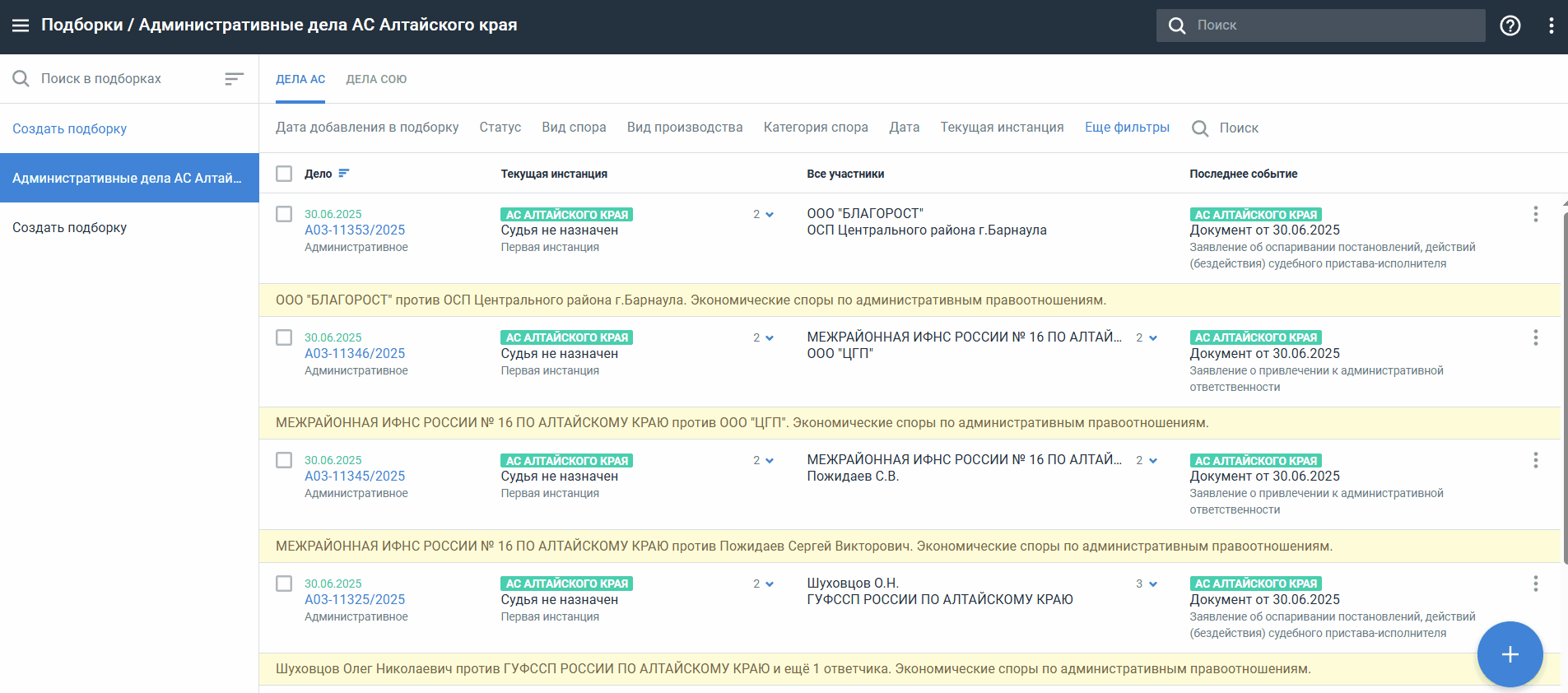The width and height of the screenshot is (1568, 693).
Task: Toggle the select-all checkbox in table header
Action: coord(284,174)
